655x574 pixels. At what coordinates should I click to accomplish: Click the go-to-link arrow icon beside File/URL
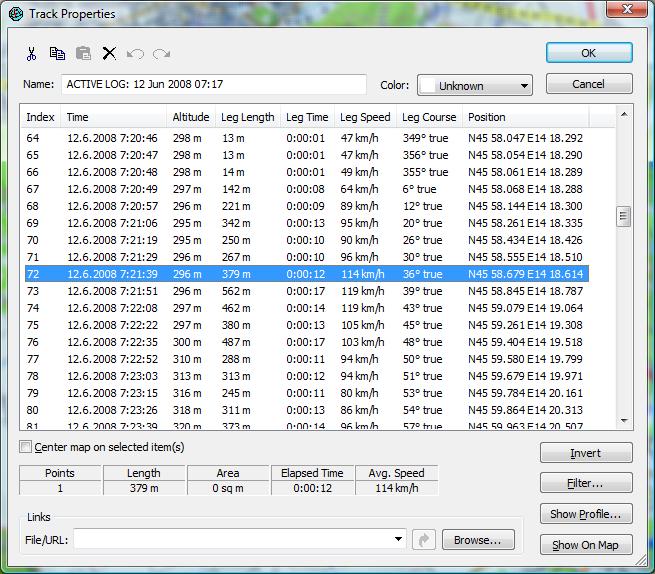point(424,540)
